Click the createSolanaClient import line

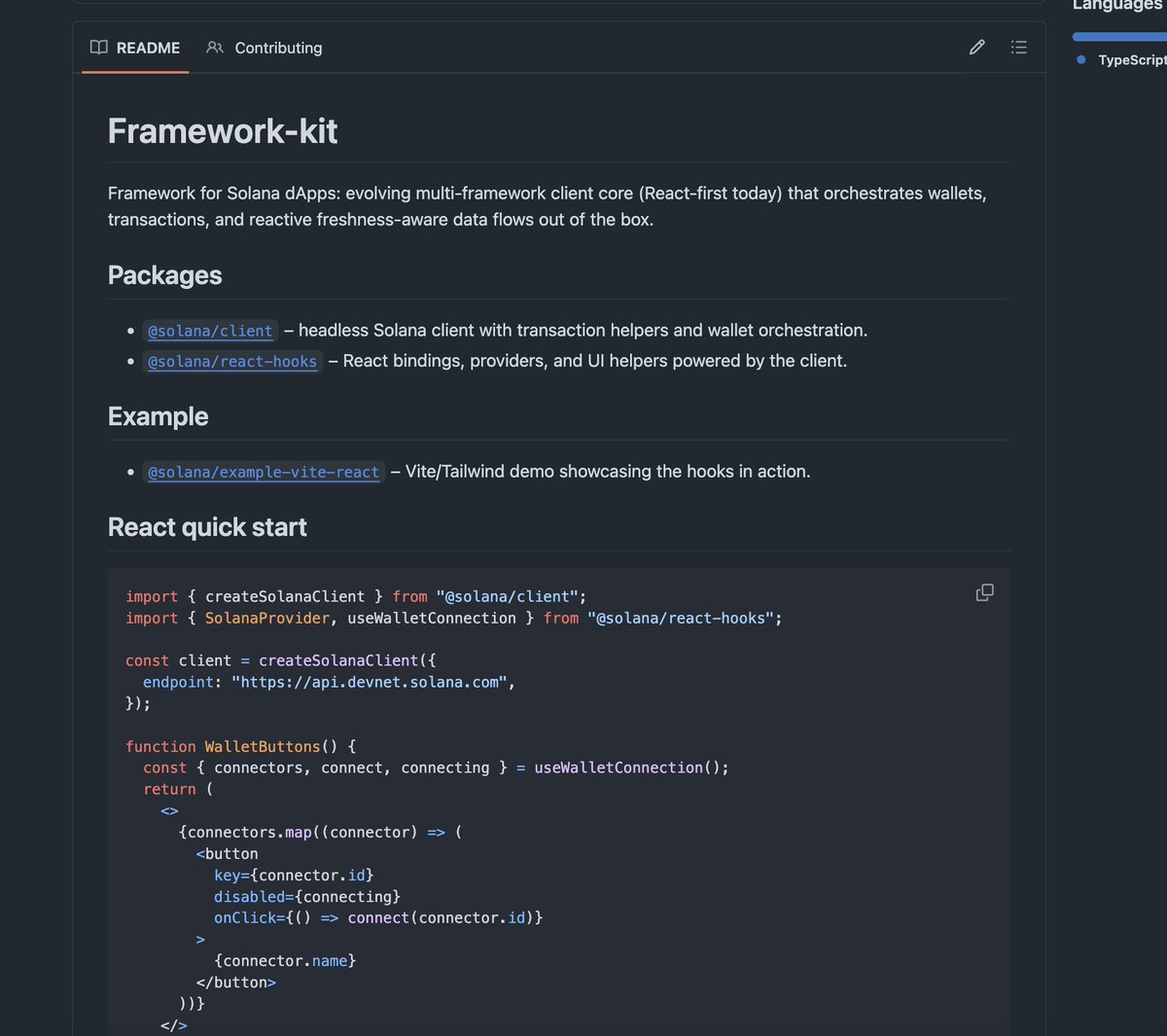click(356, 596)
